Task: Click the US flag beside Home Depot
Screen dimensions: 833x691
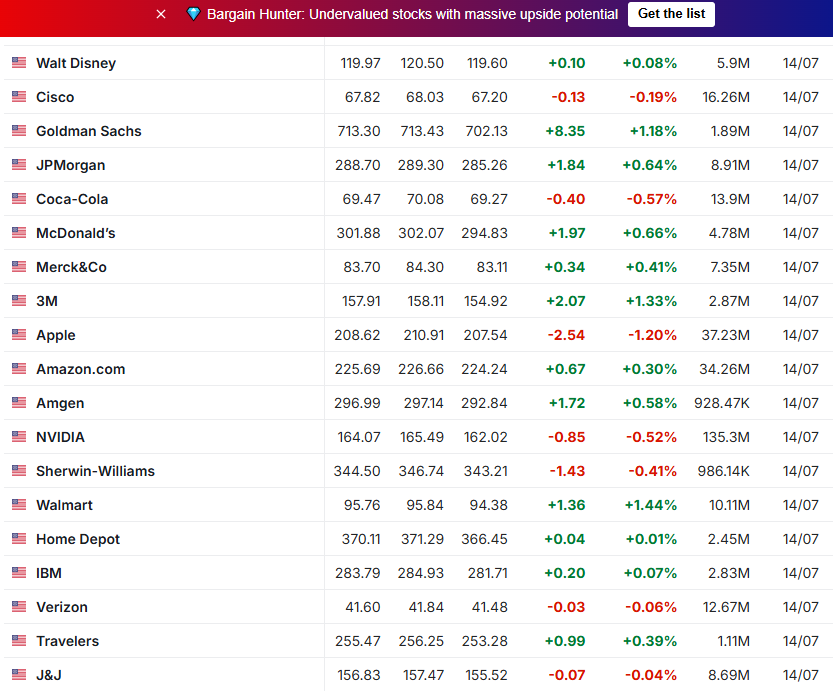Action: coord(19,539)
